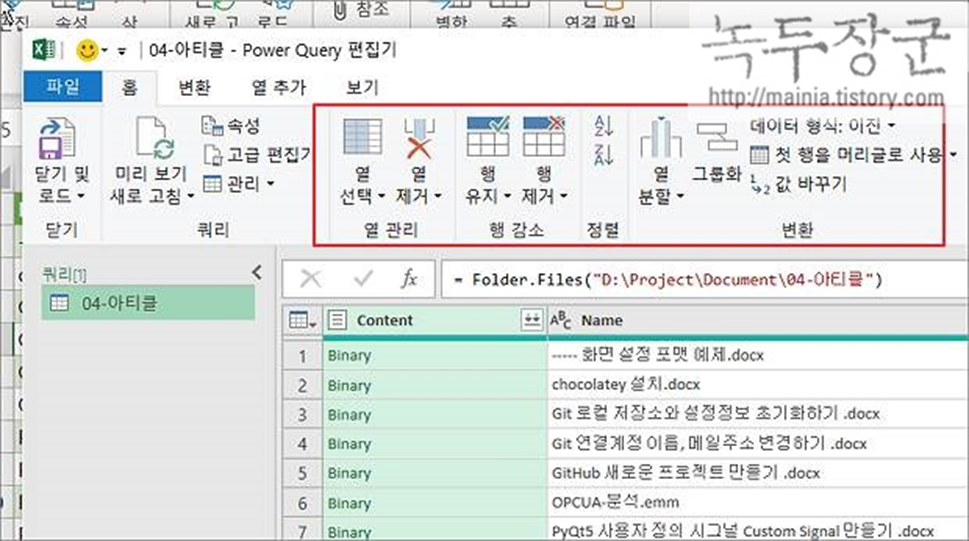969x541 pixels.
Task: Open the table menu icon at grid corner
Action: pyautogui.click(x=302, y=320)
